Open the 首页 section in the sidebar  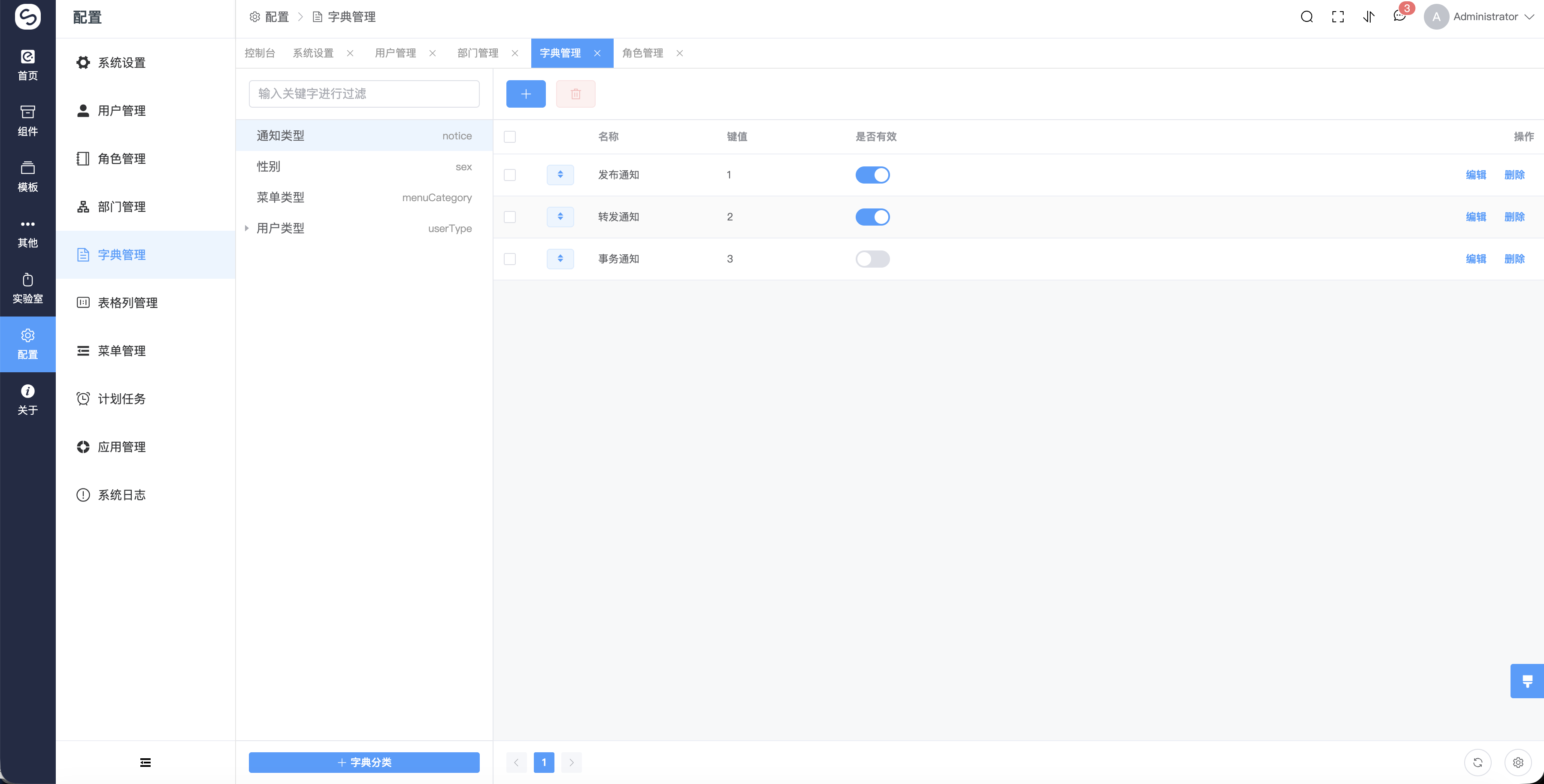tap(27, 66)
